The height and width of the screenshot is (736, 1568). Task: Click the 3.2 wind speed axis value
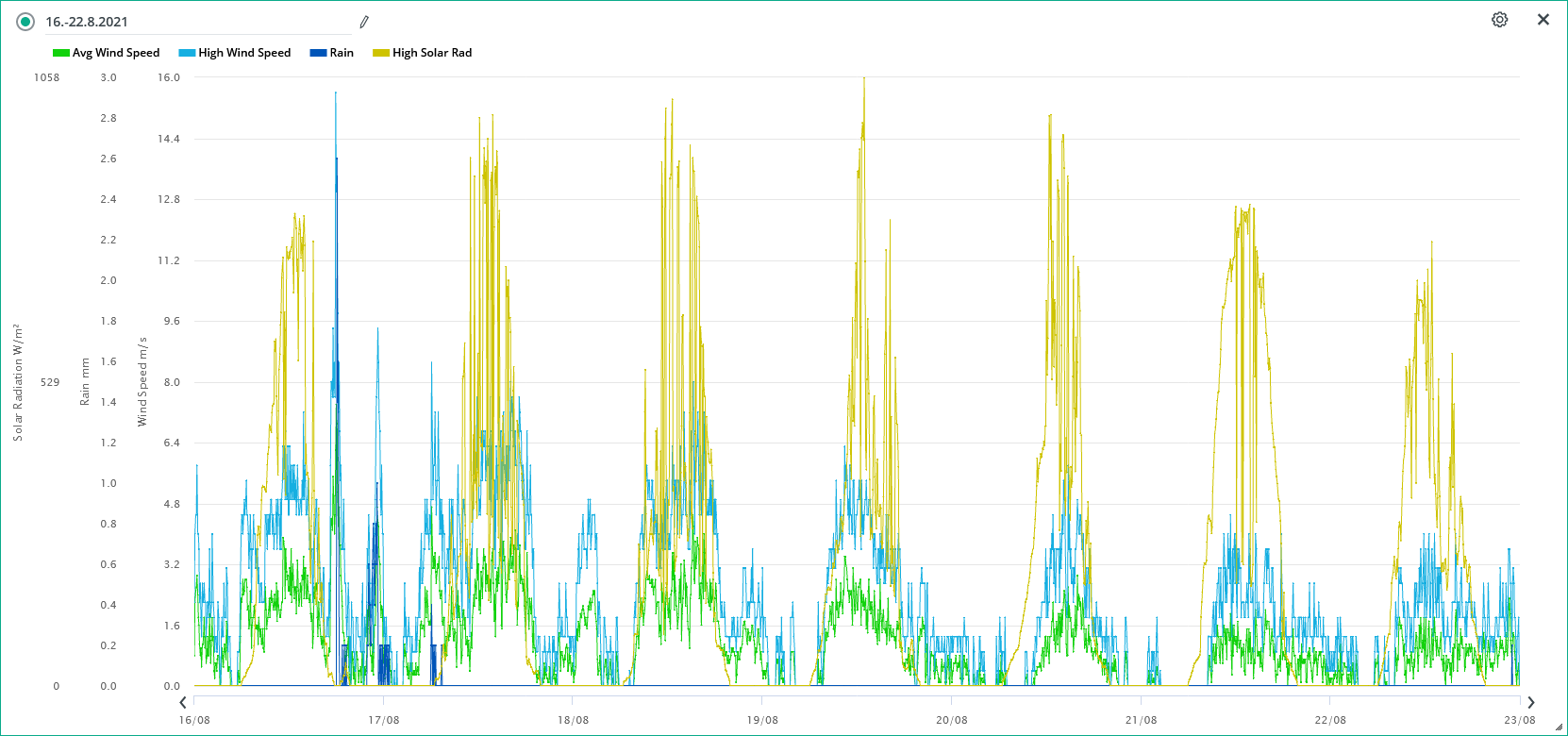click(172, 564)
